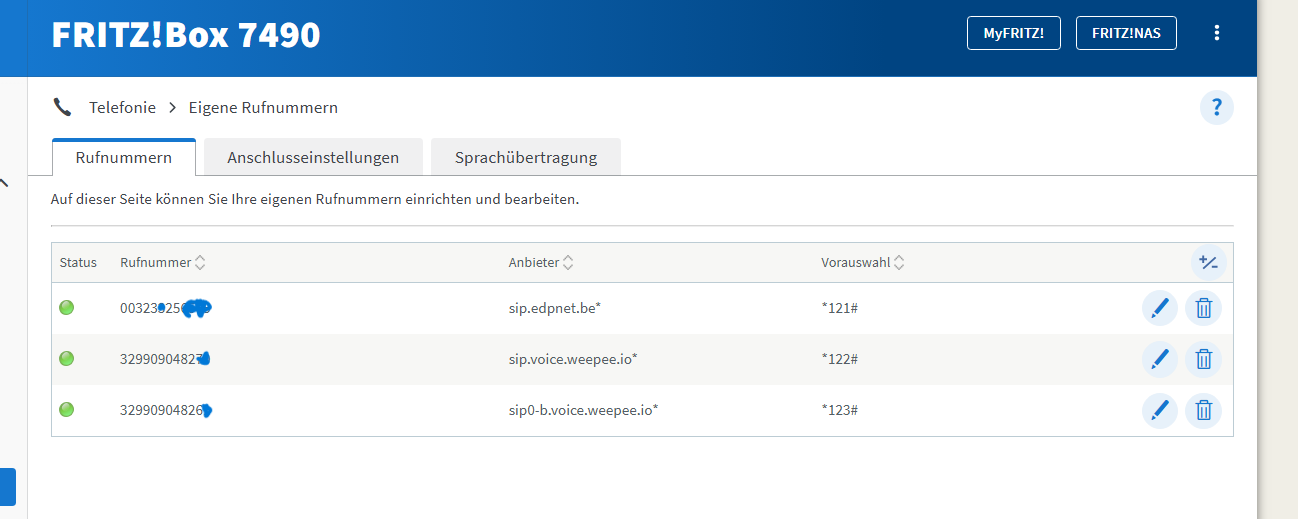Screen dimensions: 1298x519
Task: Select provider text sip.edpnet.be*
Action: coord(554,308)
